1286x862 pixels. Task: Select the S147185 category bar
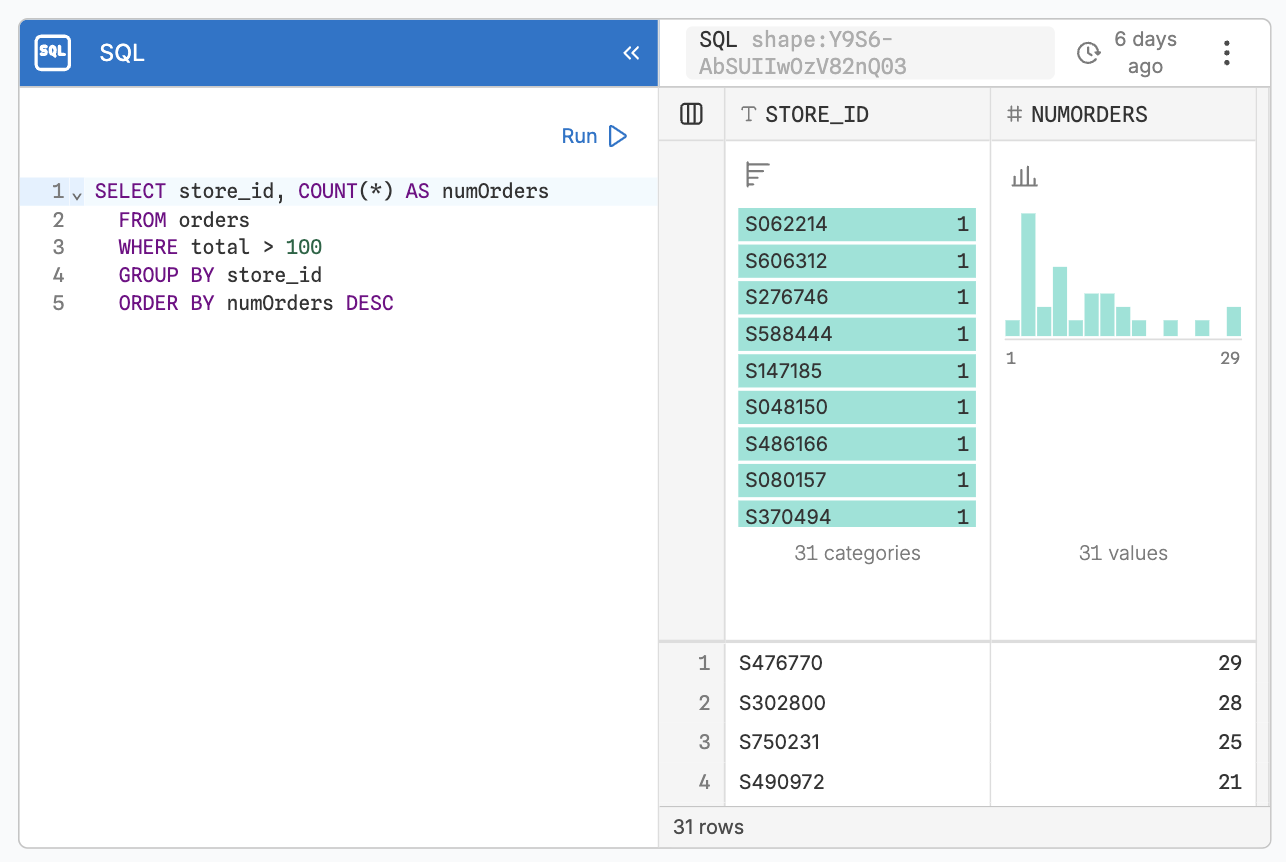tap(857, 371)
